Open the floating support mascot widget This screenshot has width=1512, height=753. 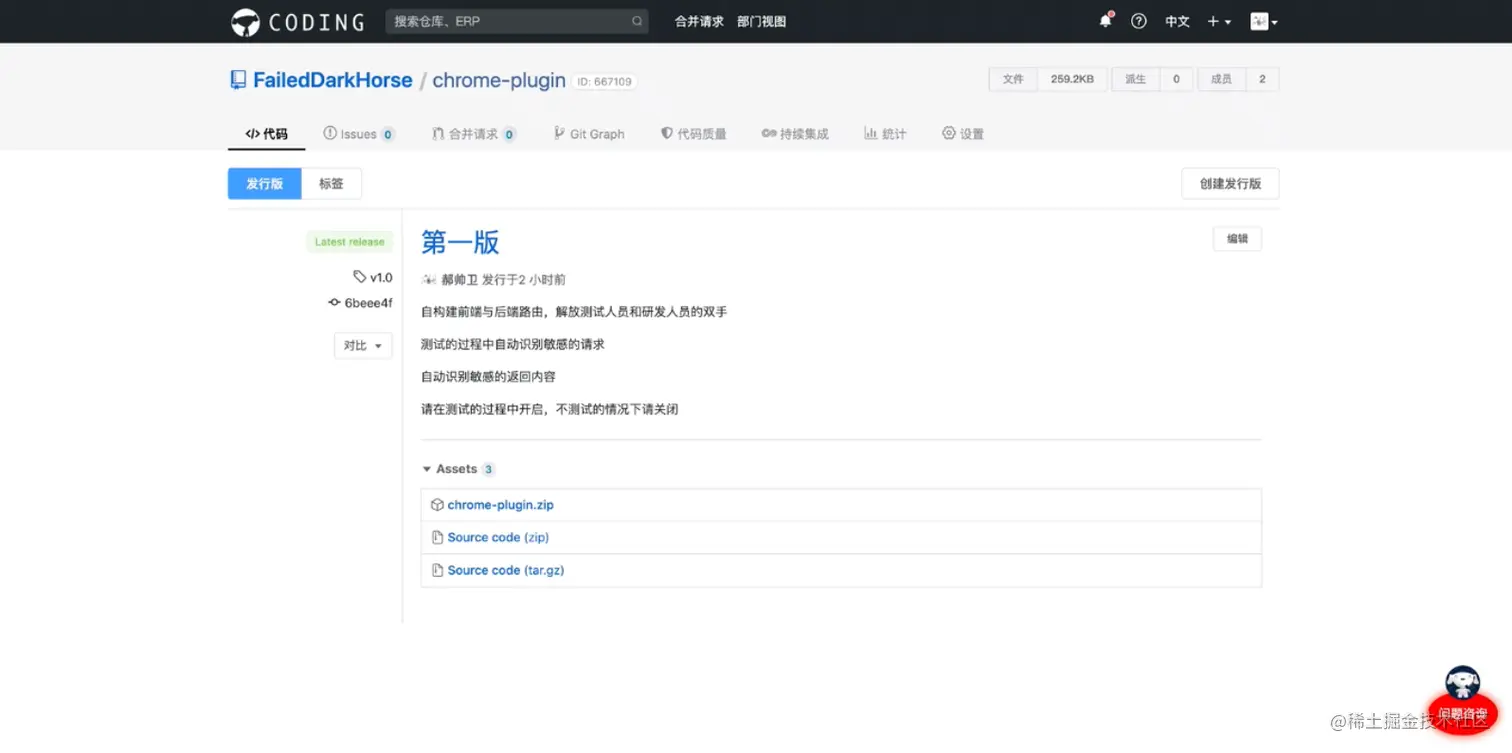click(x=1463, y=700)
